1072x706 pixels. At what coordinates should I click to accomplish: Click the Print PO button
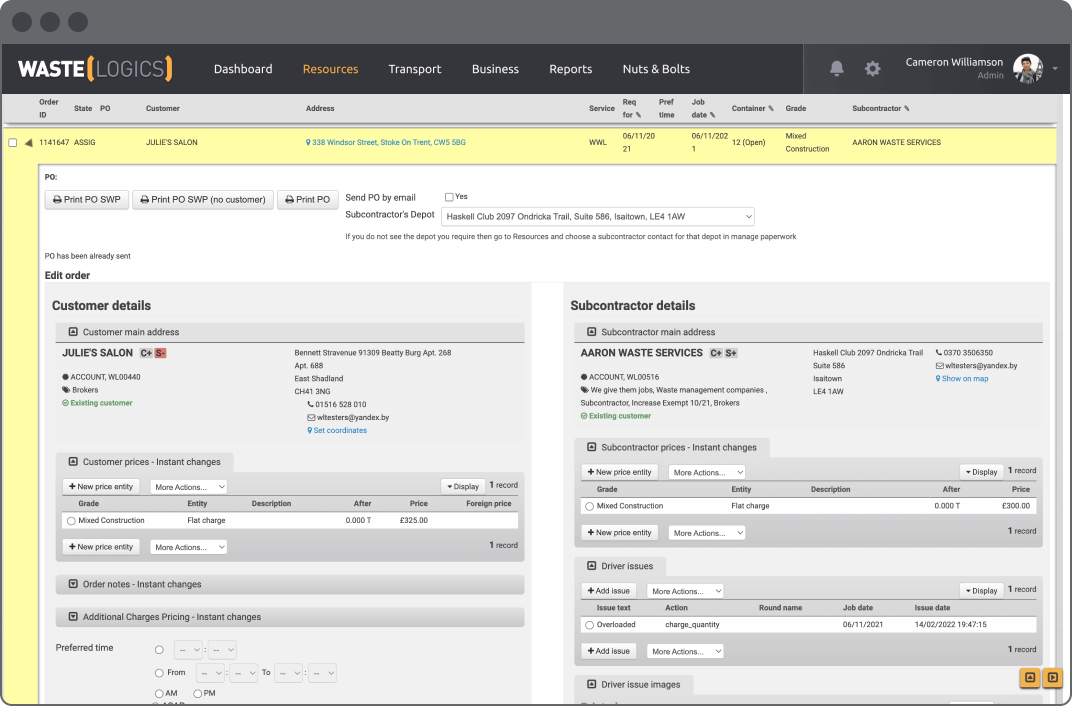point(308,200)
